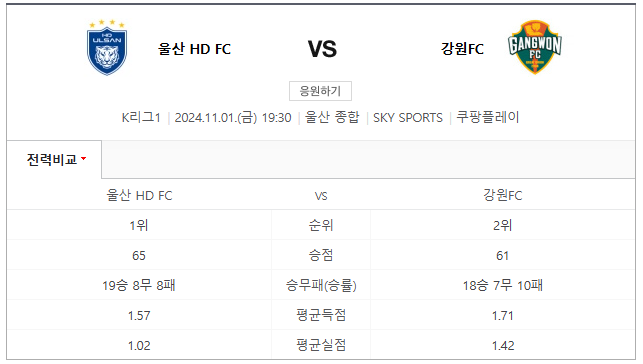Viewport: 643px width, 364px height.
Task: Click the 평균실점 row label
Action: [321, 345]
